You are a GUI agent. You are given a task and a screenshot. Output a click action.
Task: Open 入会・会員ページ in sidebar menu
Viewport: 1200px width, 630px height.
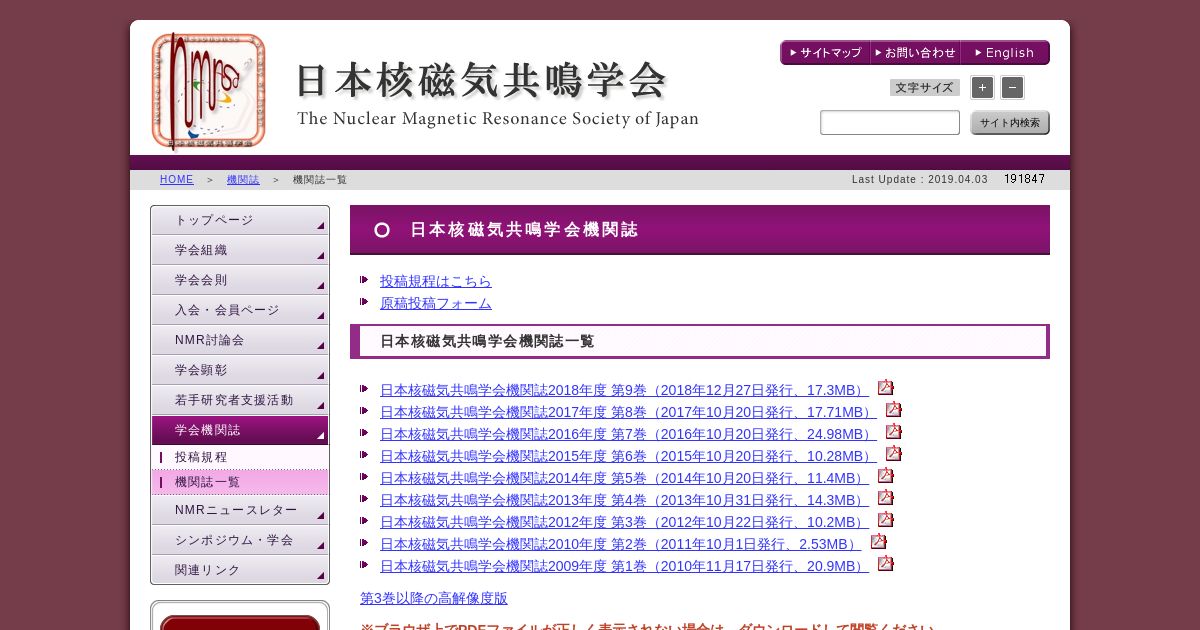click(240, 310)
